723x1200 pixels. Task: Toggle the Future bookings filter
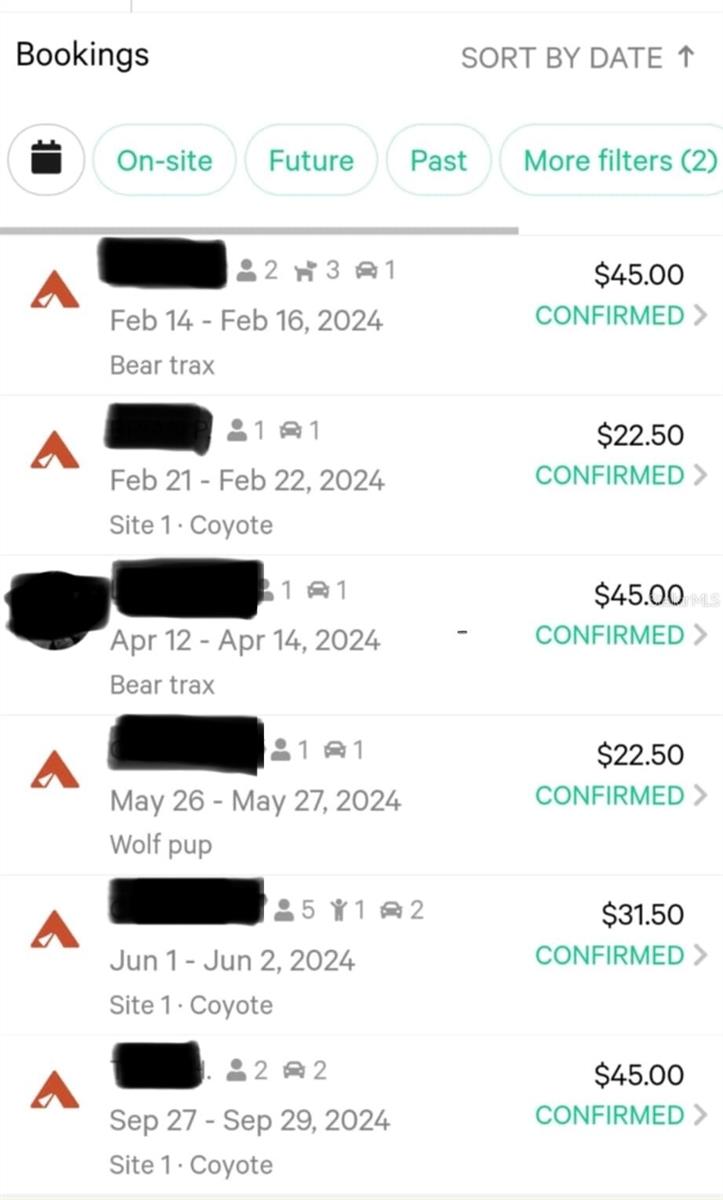click(x=311, y=160)
